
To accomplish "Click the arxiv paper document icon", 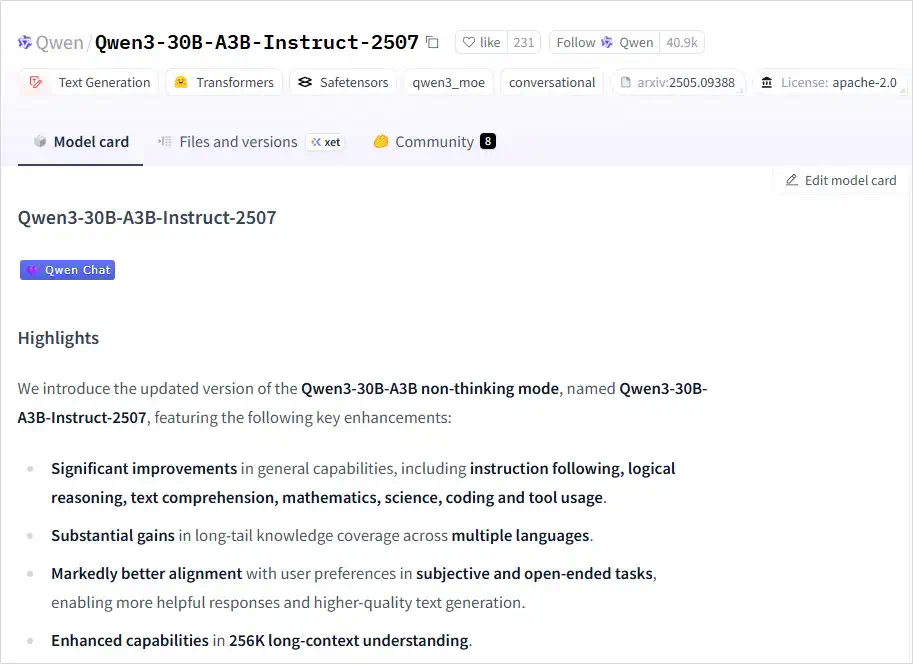I will click(x=625, y=82).
